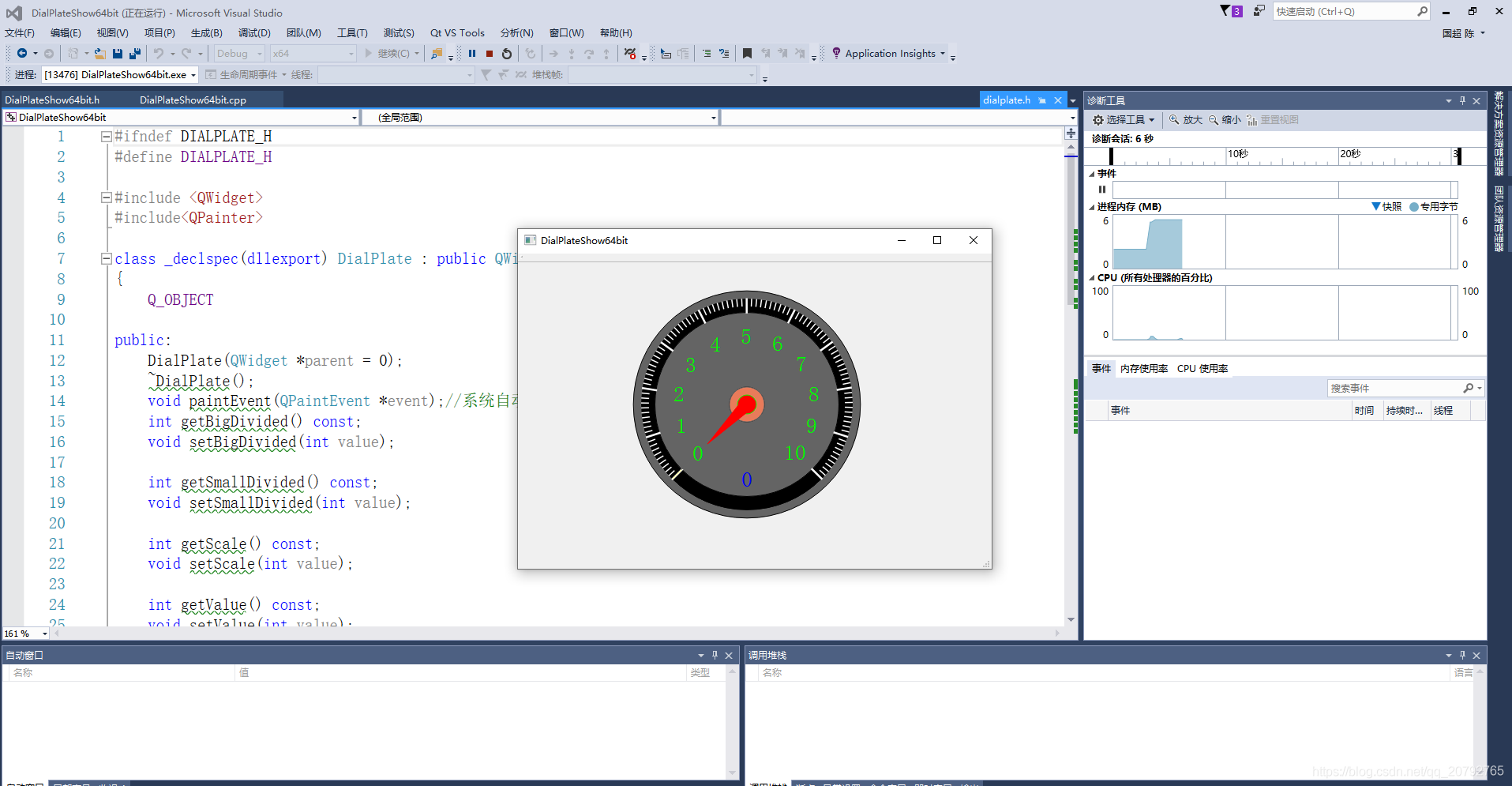
Task: Open file with the folder icon
Action: 99,54
